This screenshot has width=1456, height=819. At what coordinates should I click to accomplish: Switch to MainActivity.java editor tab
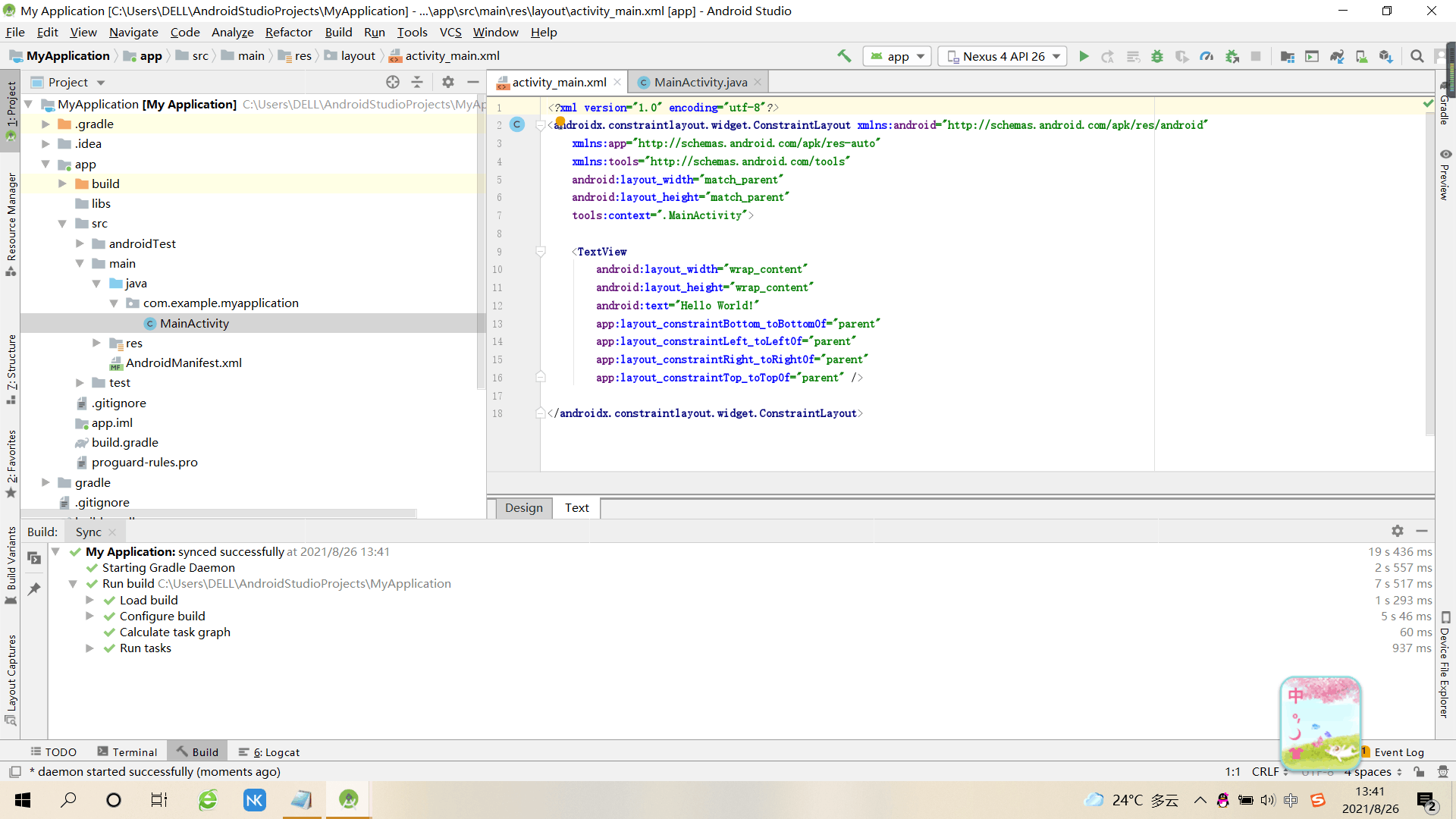[x=699, y=82]
